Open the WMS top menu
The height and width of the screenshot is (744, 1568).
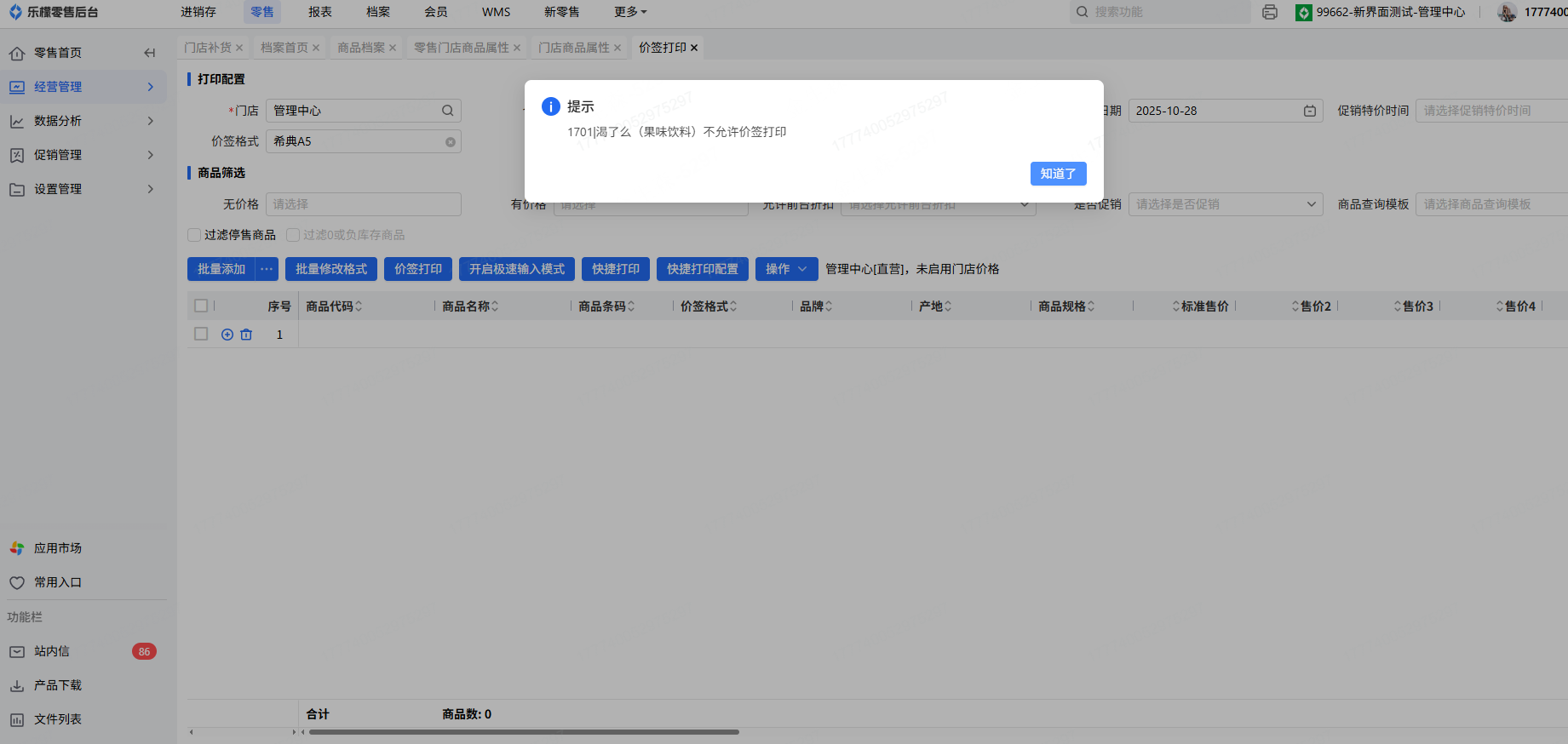point(497,12)
